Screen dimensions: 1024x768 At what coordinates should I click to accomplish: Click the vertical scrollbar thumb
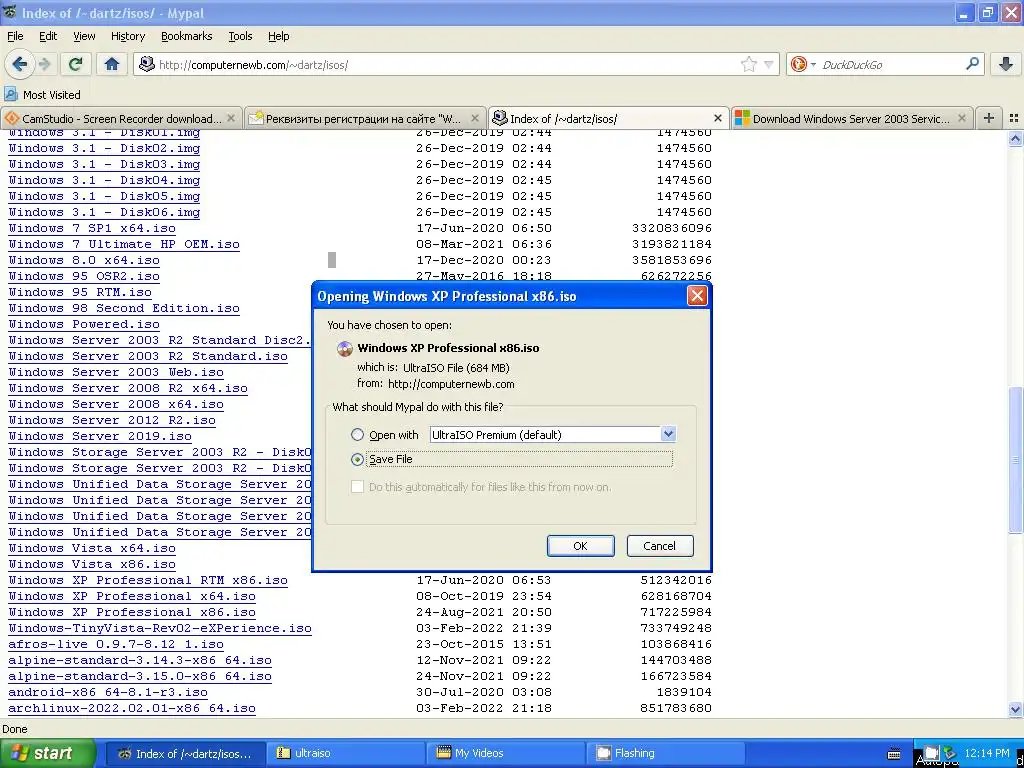[1015, 460]
